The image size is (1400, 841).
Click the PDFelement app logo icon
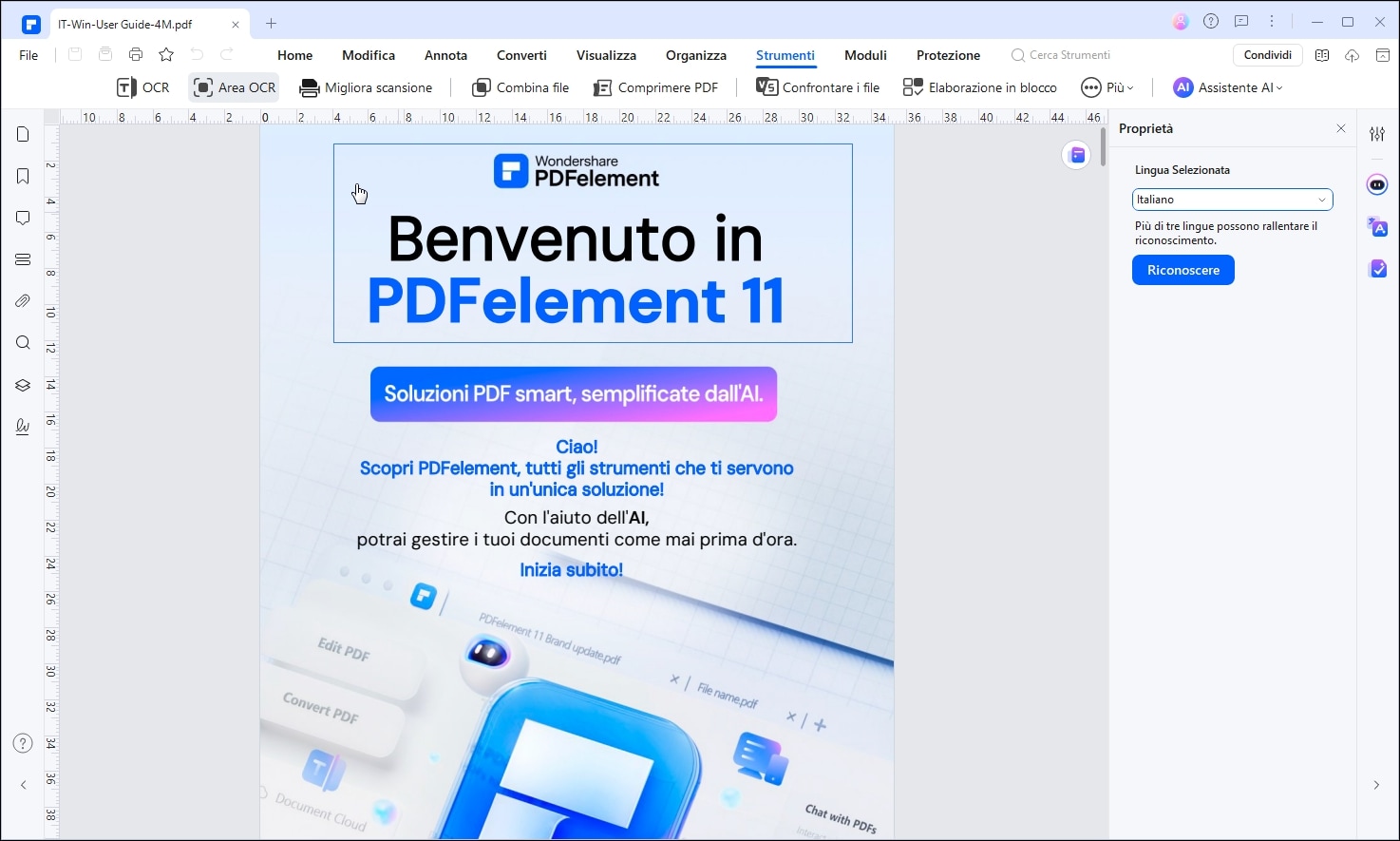(31, 24)
